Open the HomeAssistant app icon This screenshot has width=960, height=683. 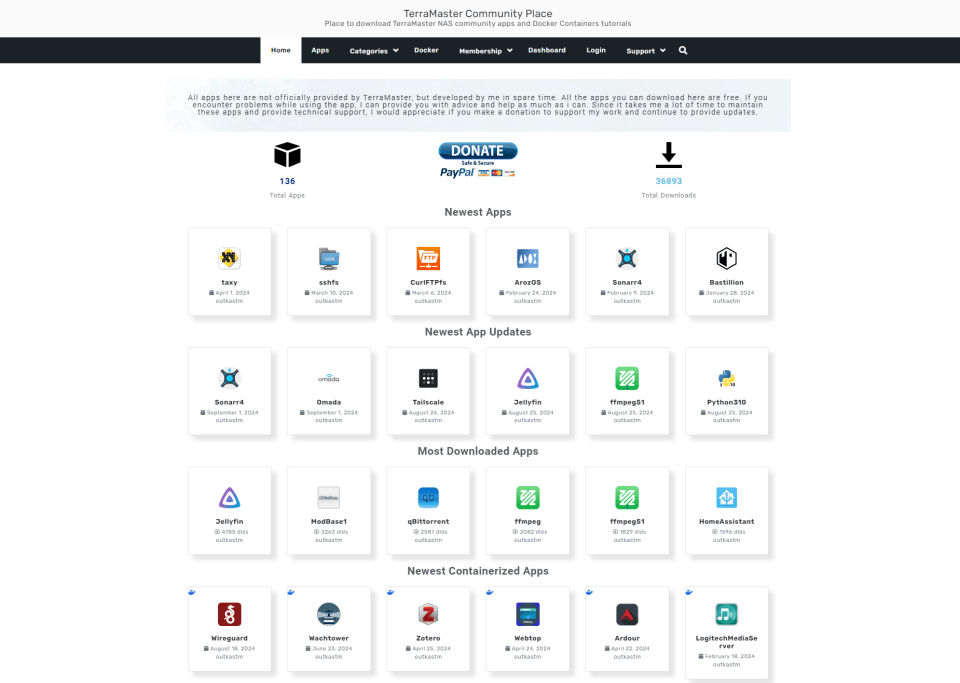[727, 498]
